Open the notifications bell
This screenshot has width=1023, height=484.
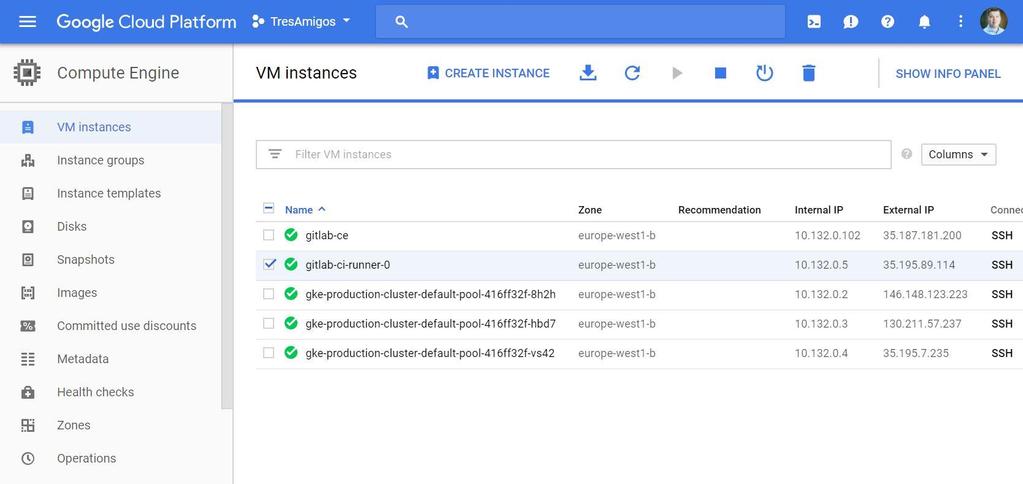[x=924, y=22]
